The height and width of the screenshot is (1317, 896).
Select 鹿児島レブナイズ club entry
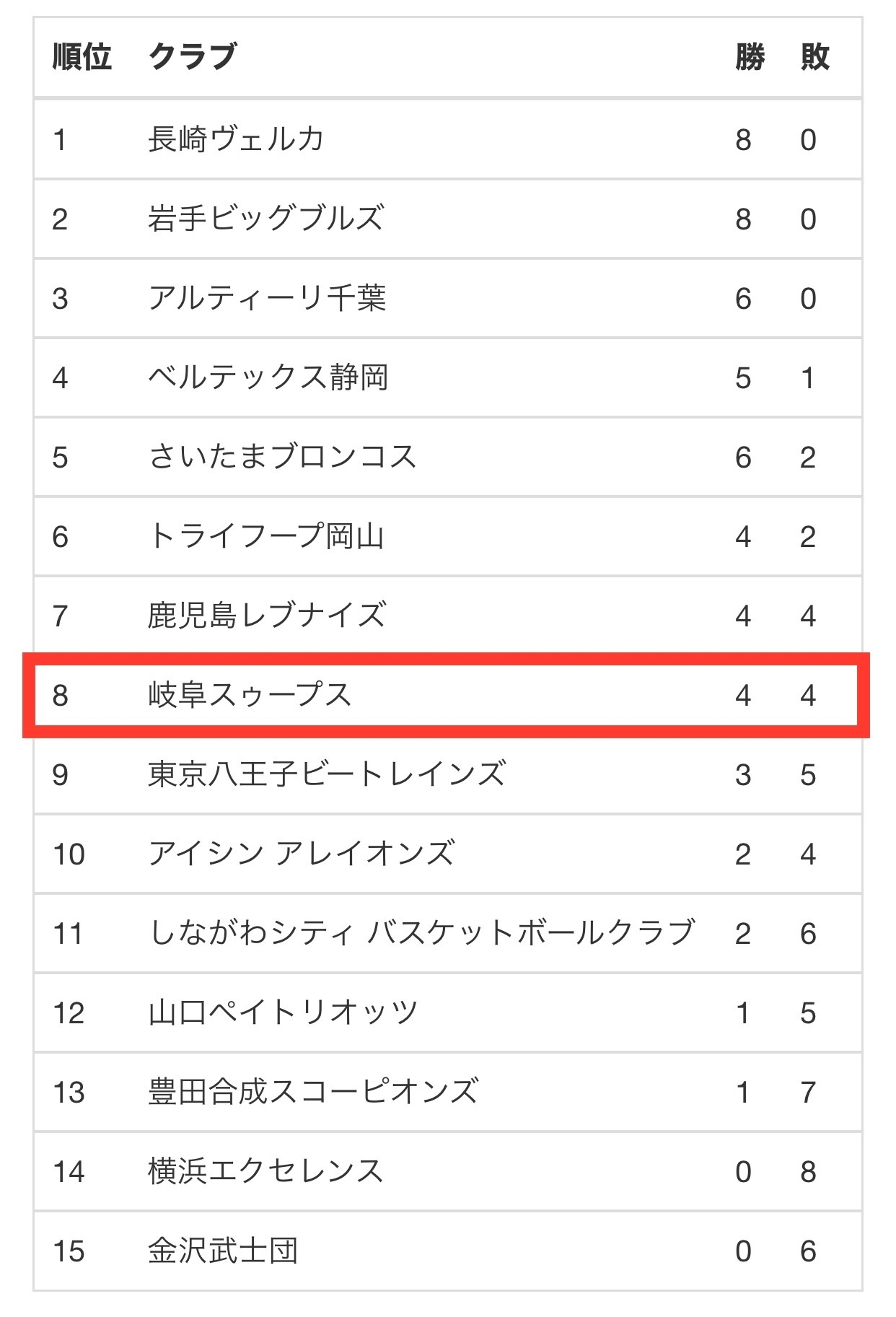[x=266, y=615]
